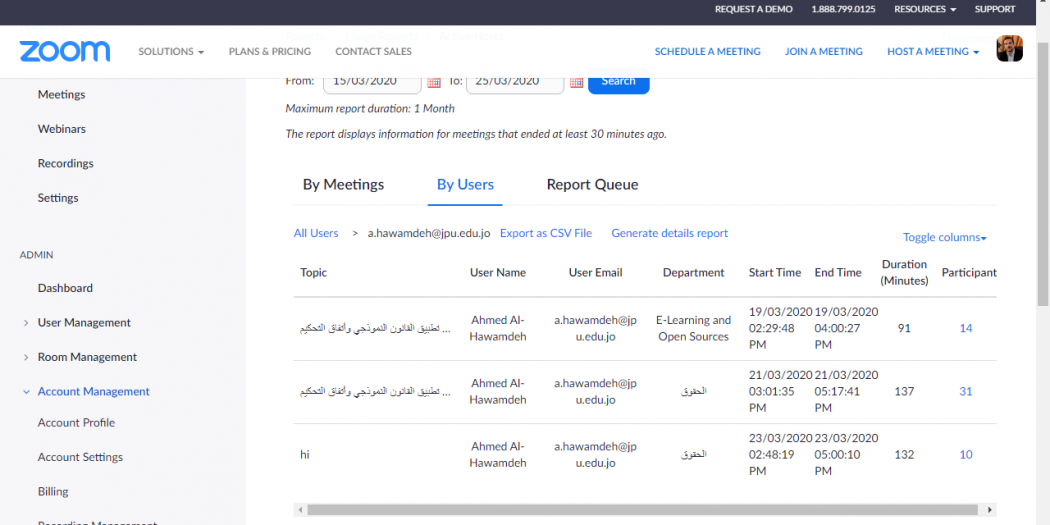Click the duration value 91
The image size is (1050, 525).
(x=904, y=328)
